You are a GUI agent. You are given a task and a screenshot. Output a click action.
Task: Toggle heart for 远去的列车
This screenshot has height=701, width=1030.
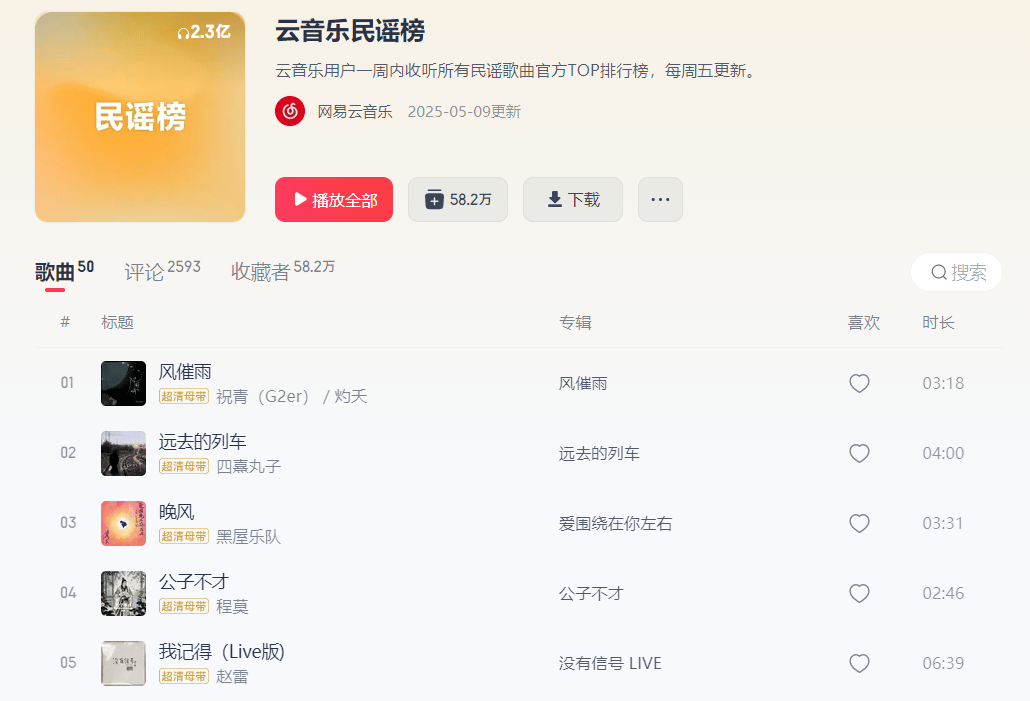click(859, 453)
